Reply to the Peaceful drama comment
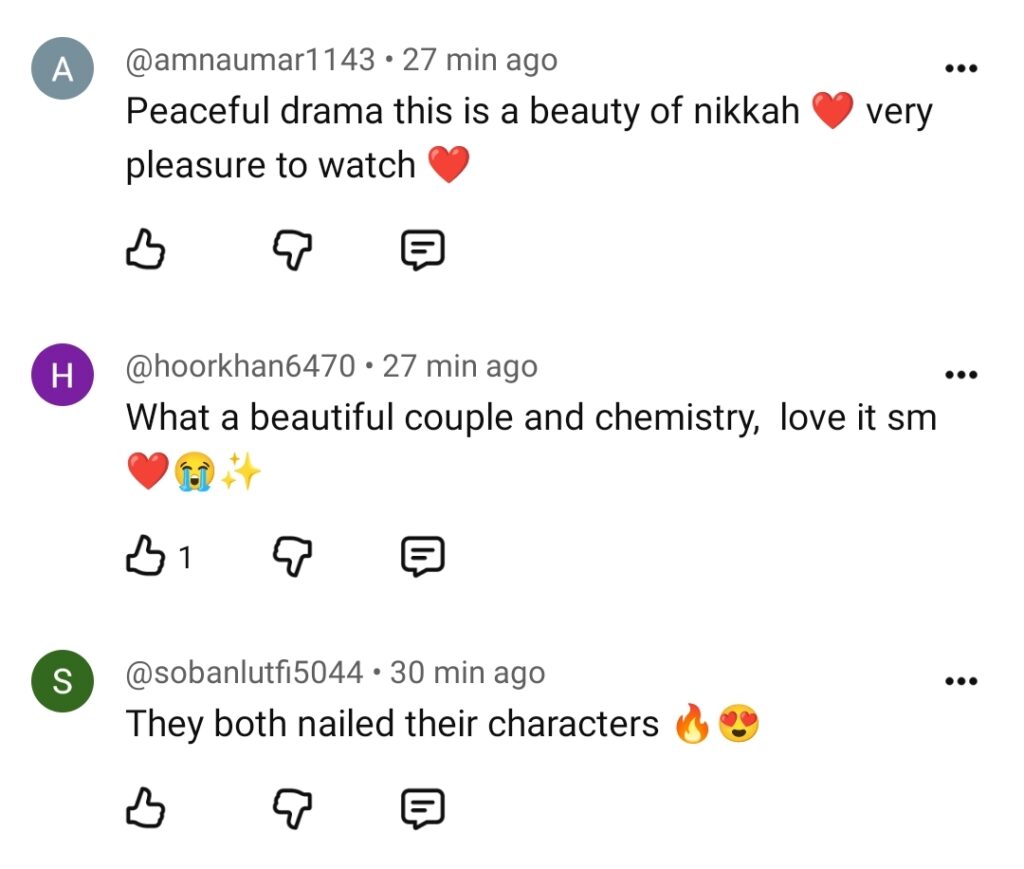This screenshot has width=1024, height=869. 423,250
